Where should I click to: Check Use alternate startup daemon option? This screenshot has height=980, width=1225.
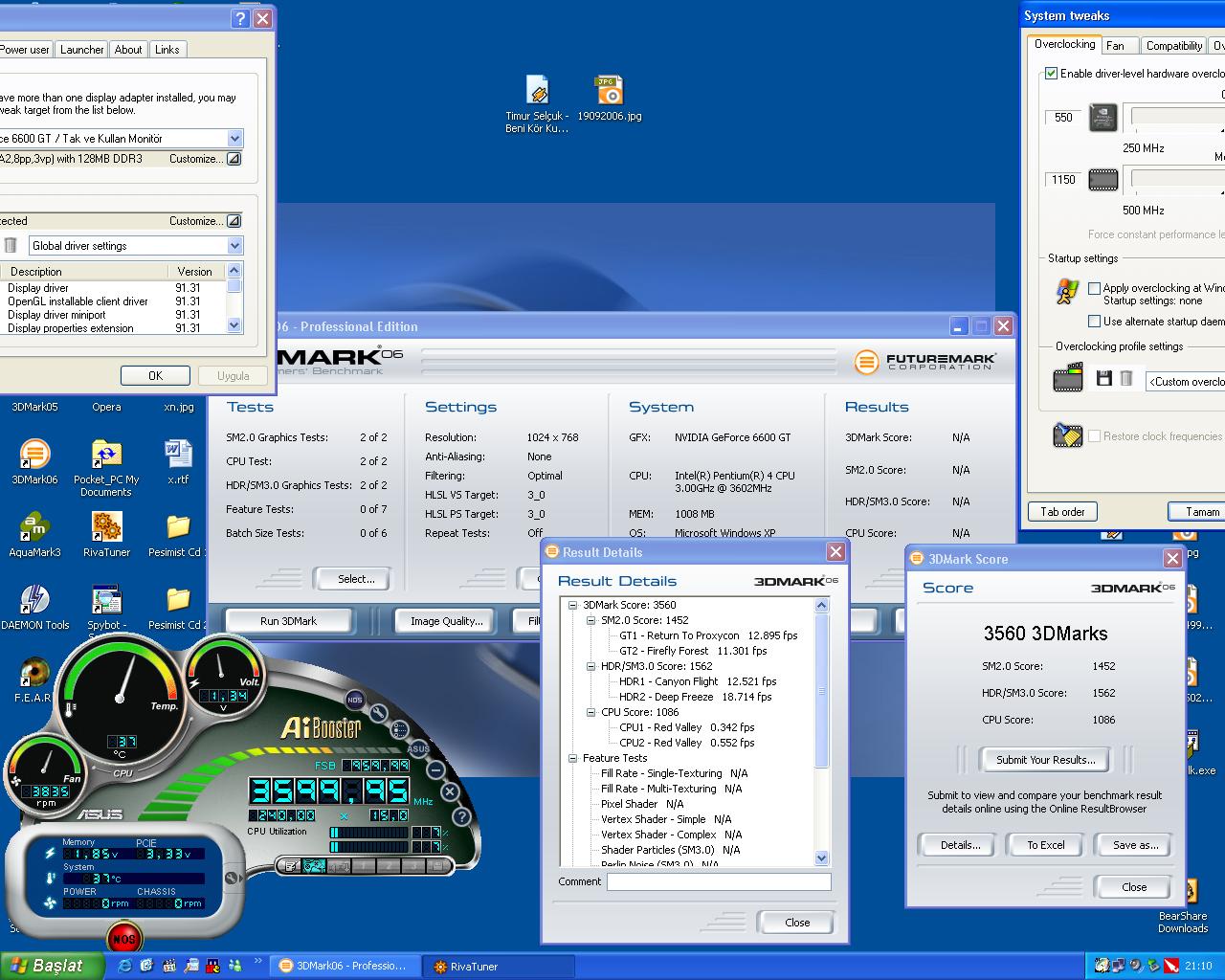click(x=1094, y=322)
